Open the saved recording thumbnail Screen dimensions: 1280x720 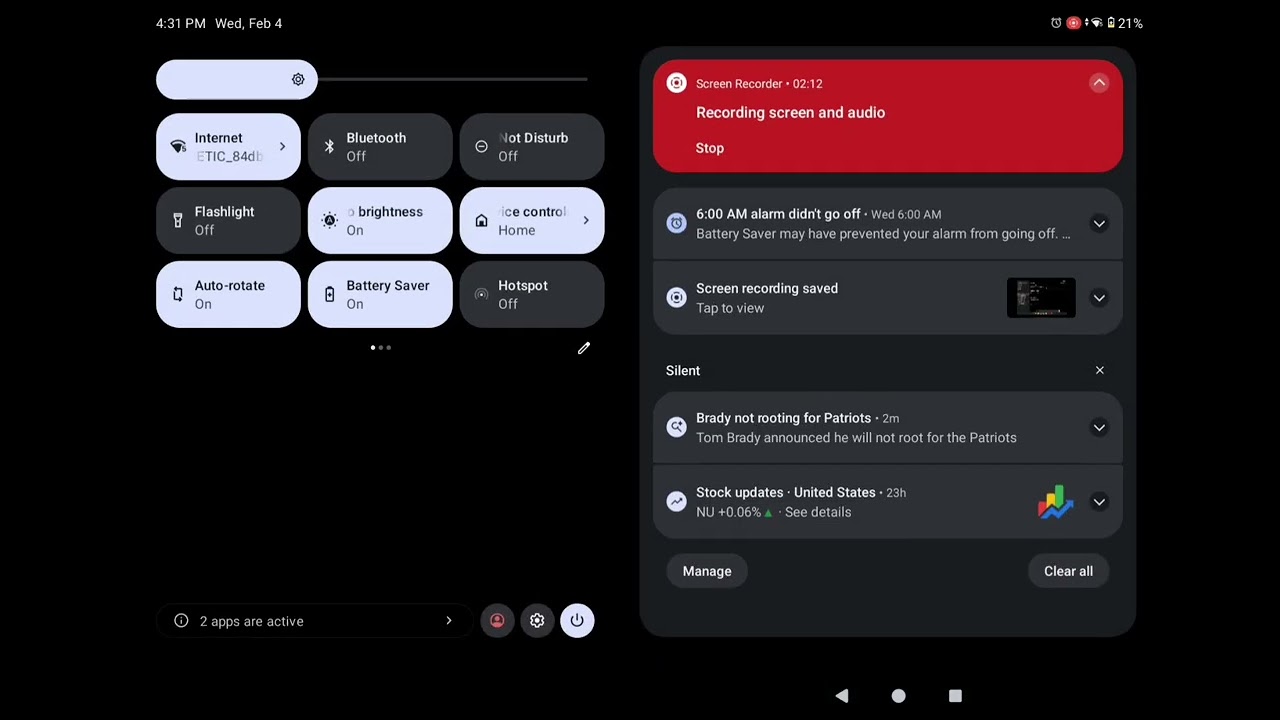coord(1041,298)
